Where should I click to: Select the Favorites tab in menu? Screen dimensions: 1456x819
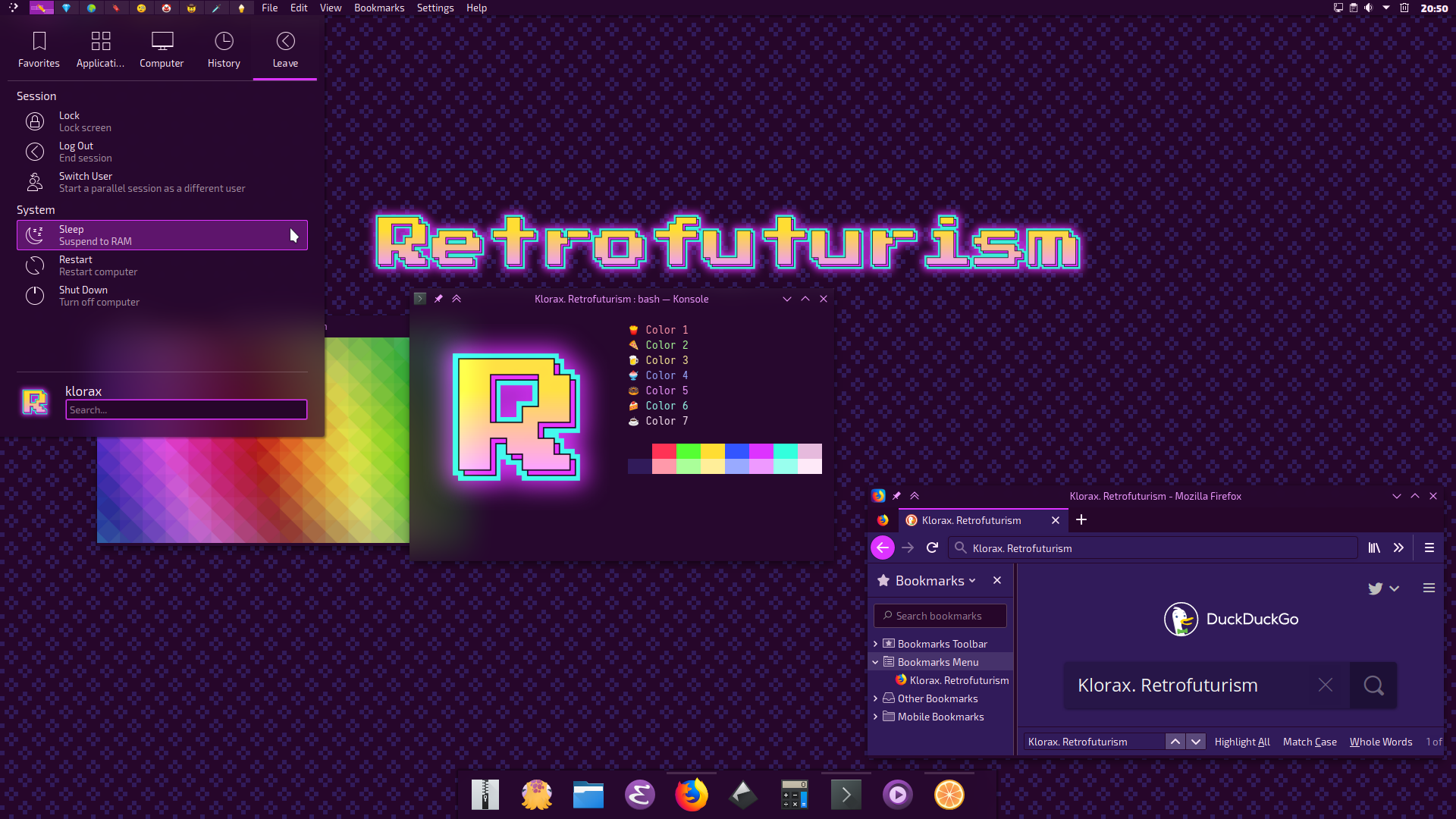[38, 49]
